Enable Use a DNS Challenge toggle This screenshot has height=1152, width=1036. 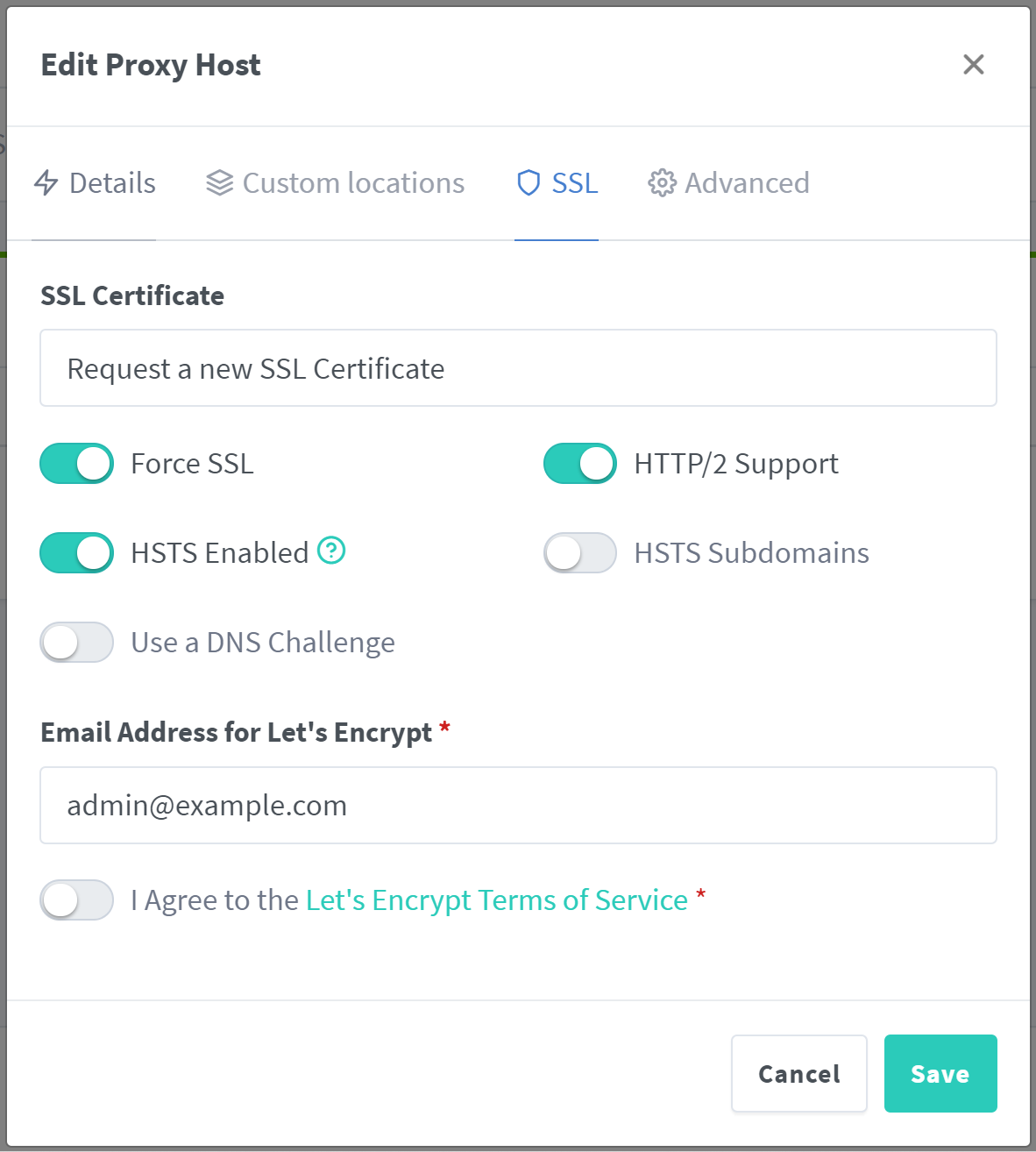tap(77, 643)
